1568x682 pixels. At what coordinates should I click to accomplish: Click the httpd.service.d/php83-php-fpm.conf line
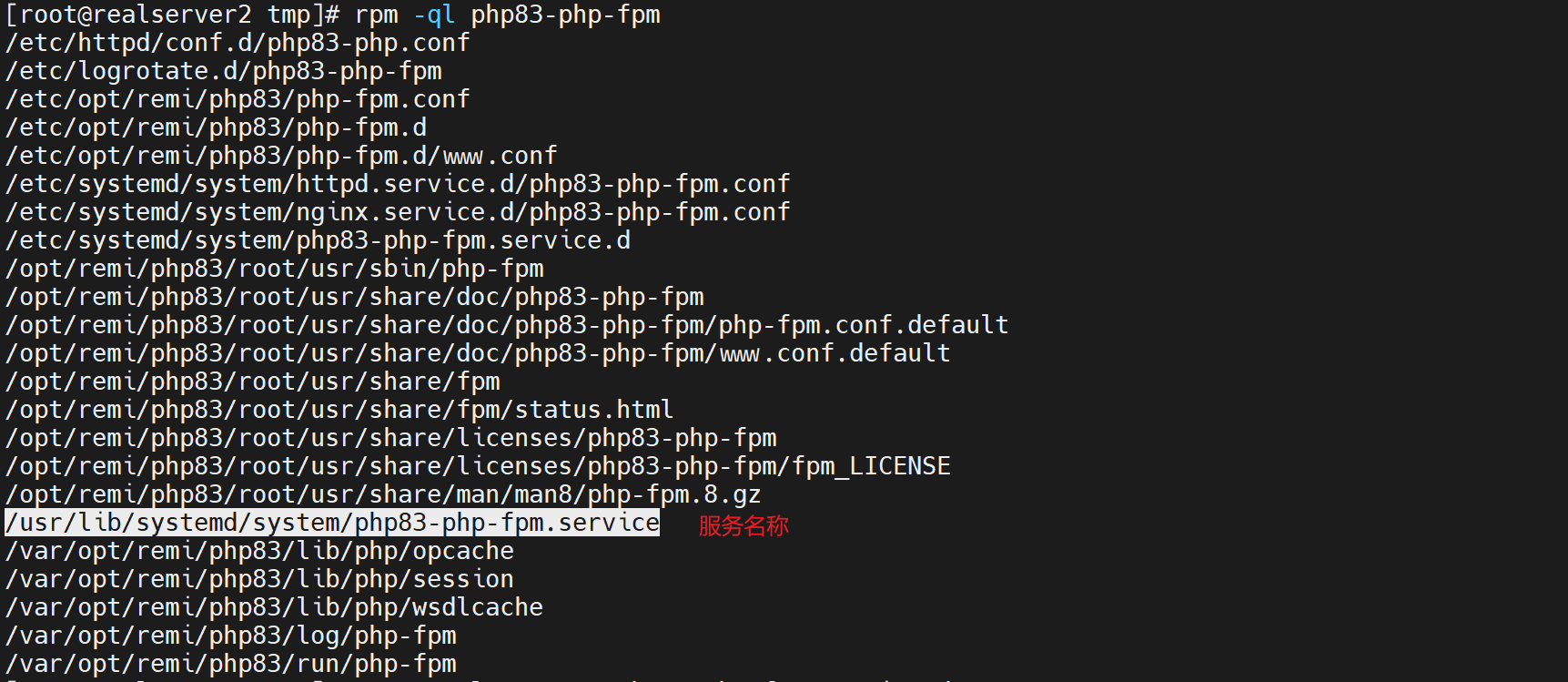pyautogui.click(x=398, y=184)
